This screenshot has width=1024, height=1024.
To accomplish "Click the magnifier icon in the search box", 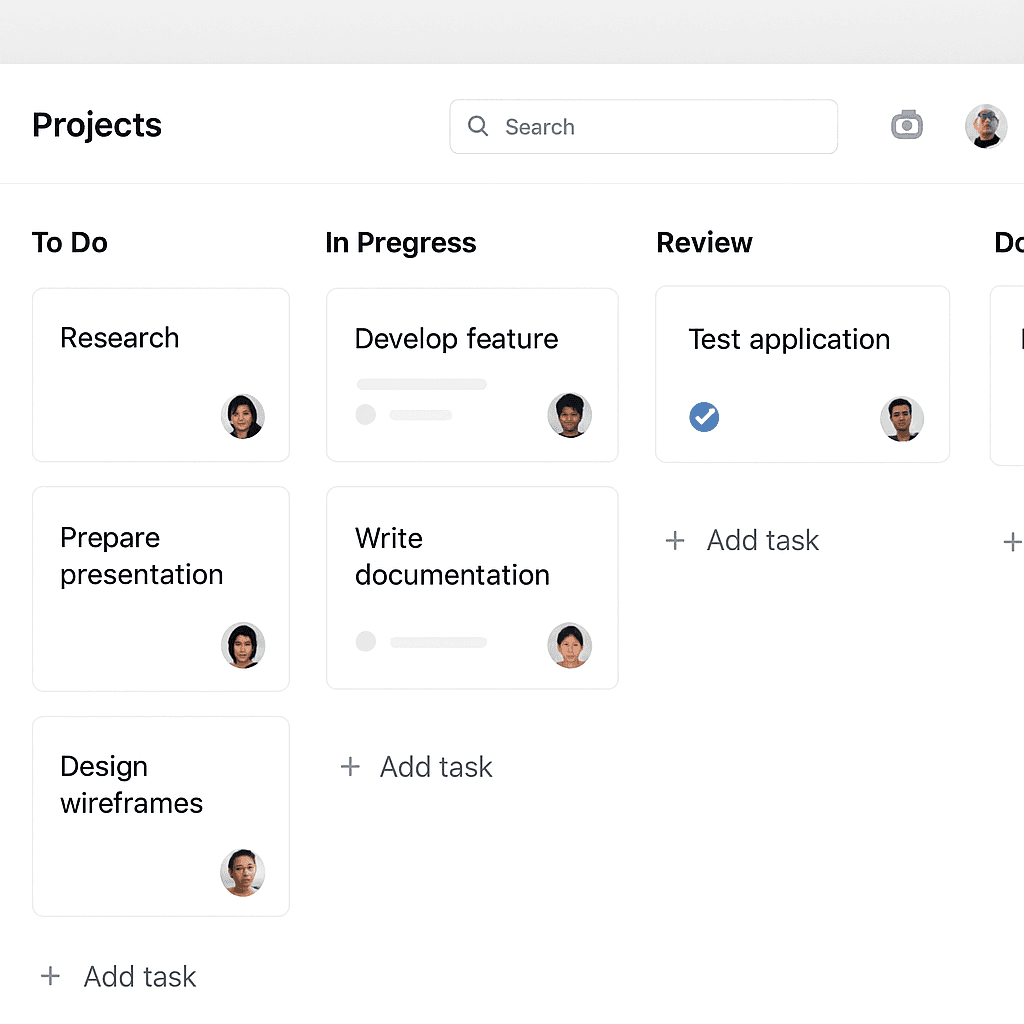I will pyautogui.click(x=478, y=126).
